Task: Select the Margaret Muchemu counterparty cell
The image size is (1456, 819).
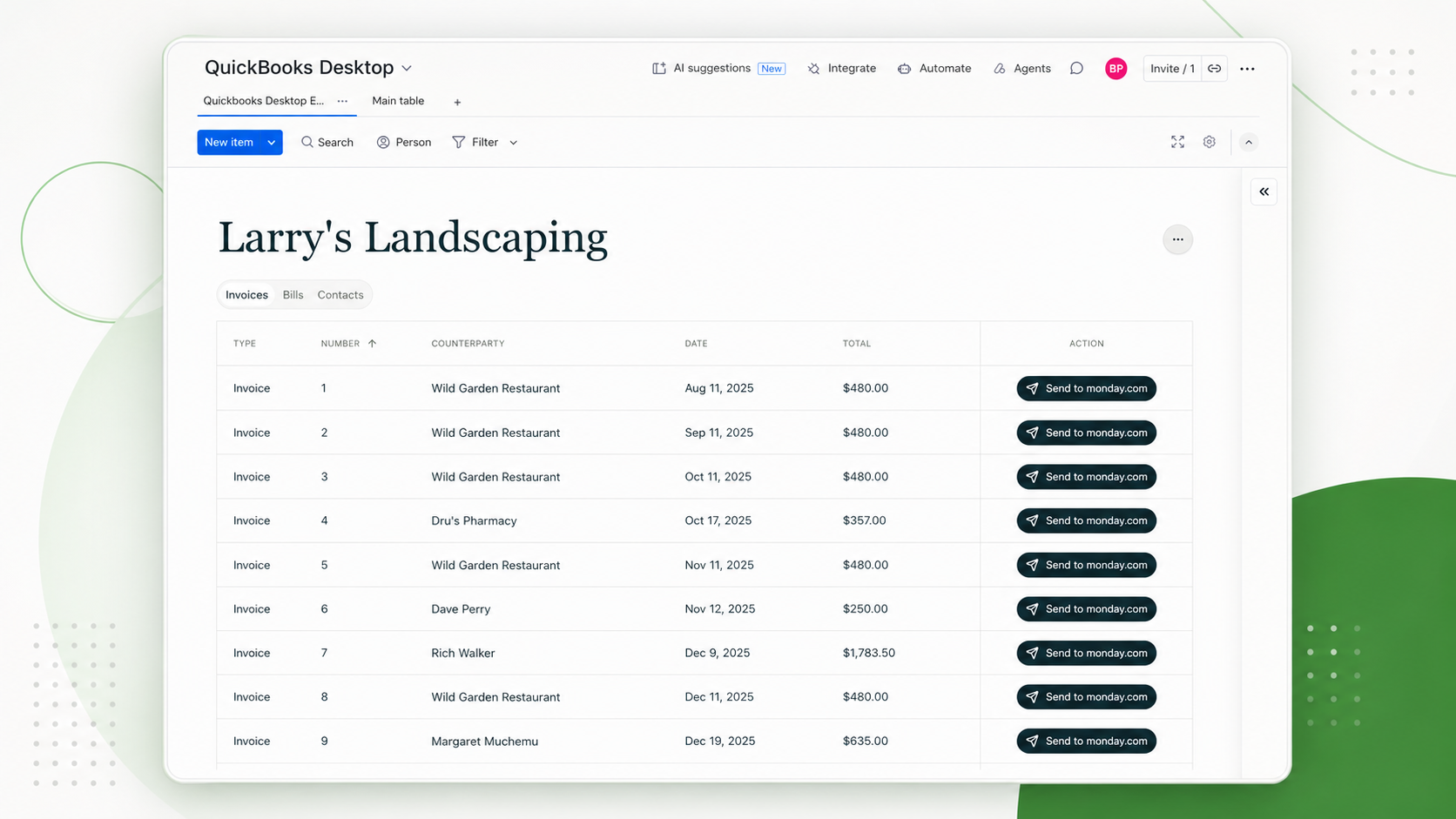Action: pos(484,742)
